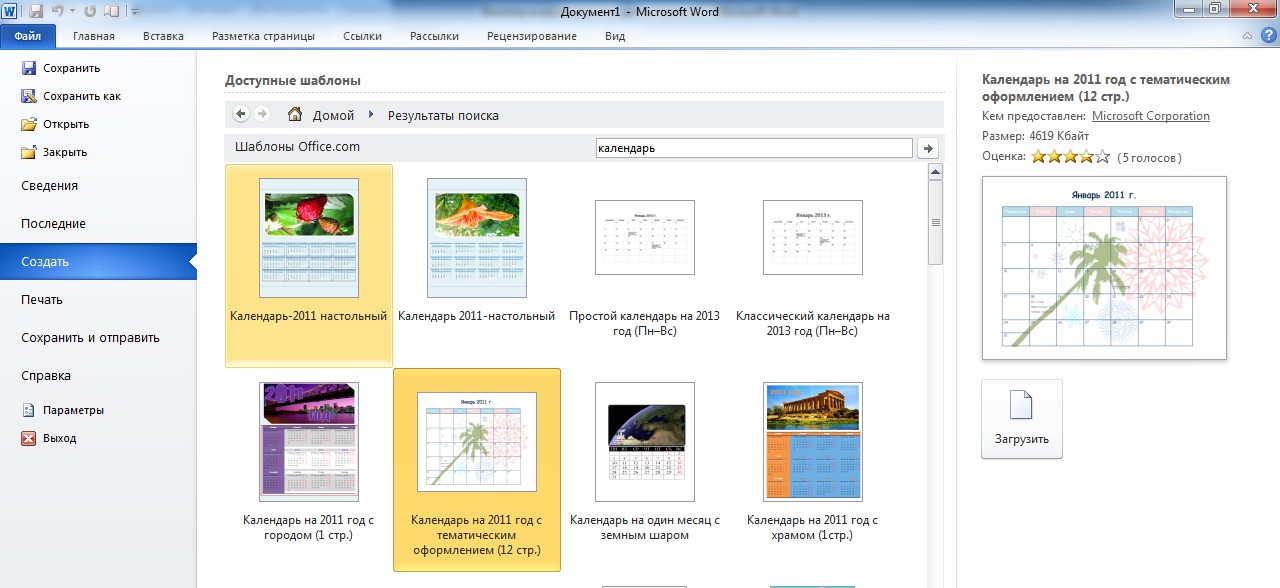Choose the Простой календарь на 2013 год template
The height and width of the screenshot is (588, 1280).
click(x=644, y=266)
